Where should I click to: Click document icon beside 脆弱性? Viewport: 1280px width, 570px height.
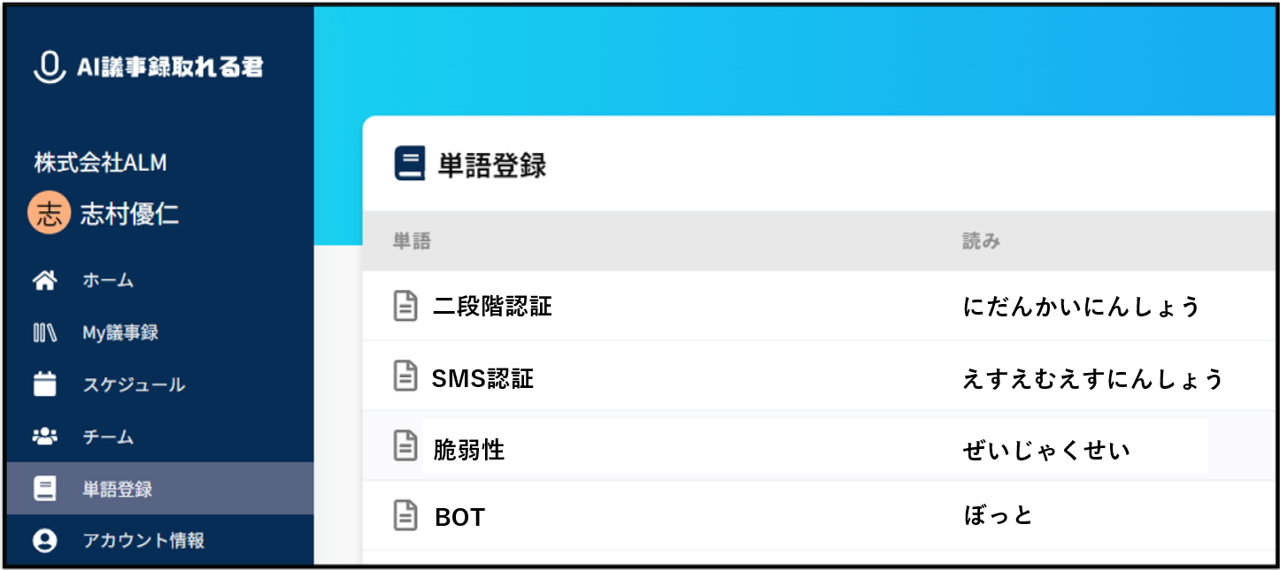point(405,446)
